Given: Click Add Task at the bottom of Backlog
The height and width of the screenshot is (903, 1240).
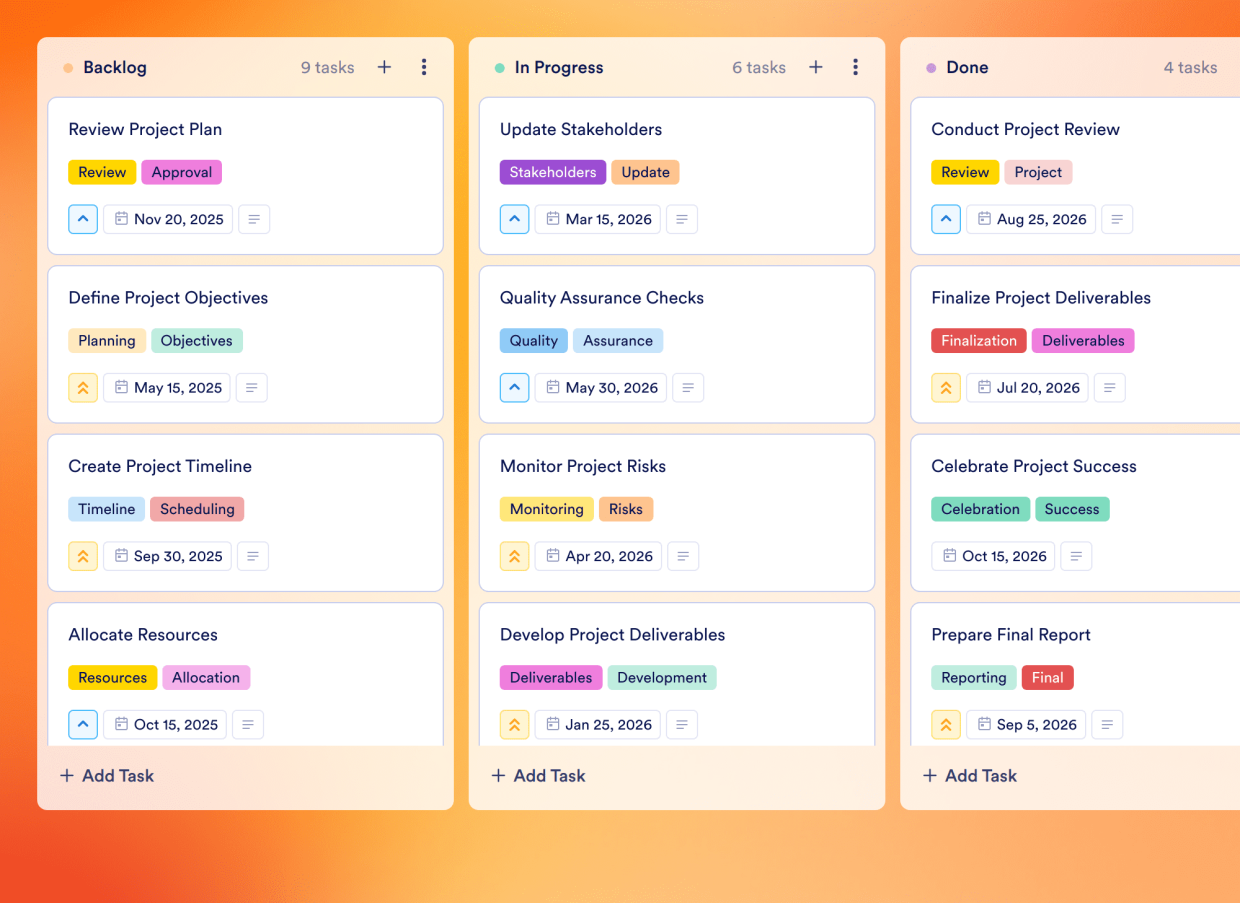Looking at the screenshot, I should 106,775.
